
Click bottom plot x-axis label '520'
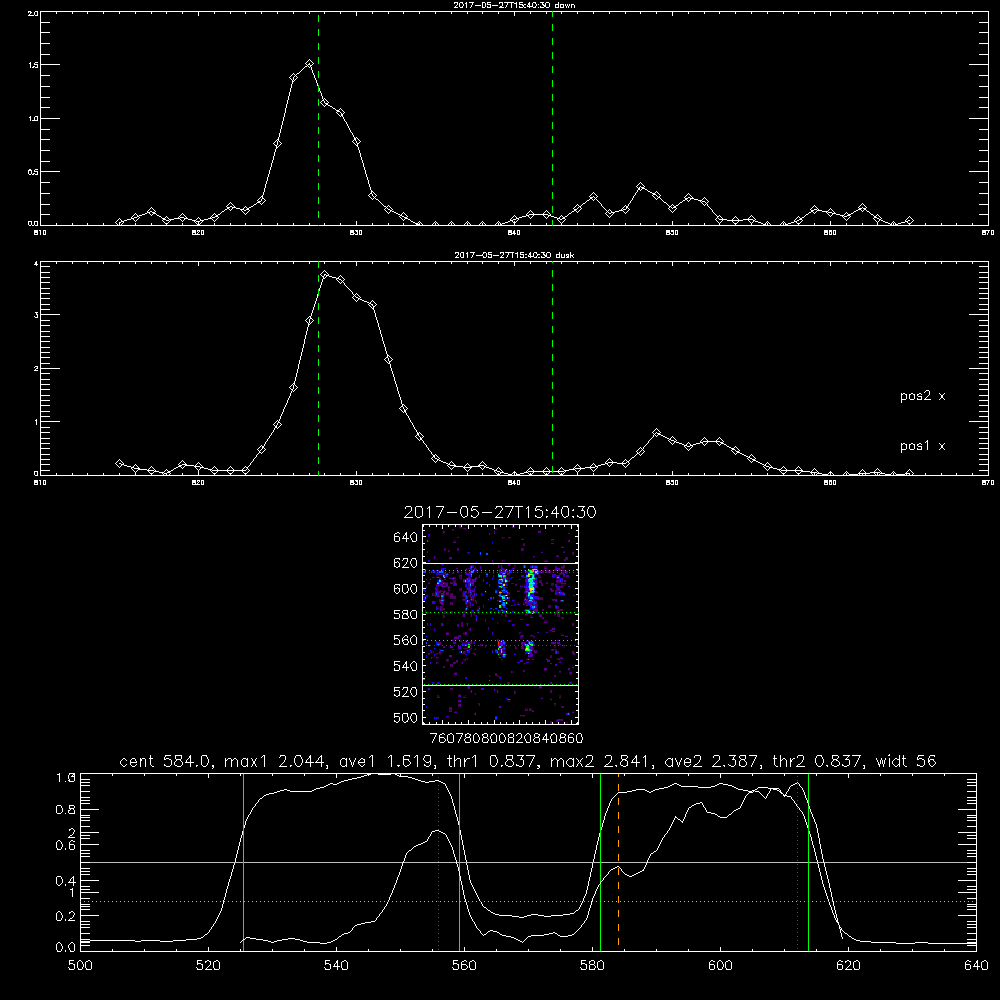coord(208,966)
